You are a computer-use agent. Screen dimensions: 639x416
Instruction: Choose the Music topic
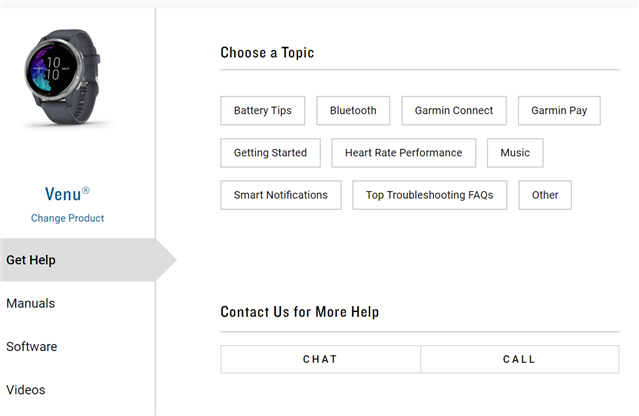(x=515, y=153)
